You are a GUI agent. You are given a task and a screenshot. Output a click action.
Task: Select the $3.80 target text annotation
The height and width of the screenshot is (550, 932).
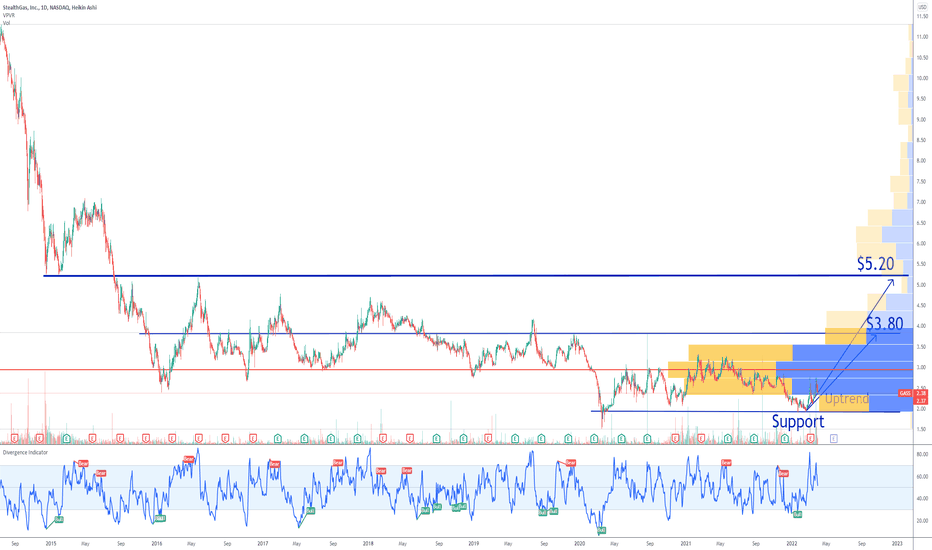(x=884, y=323)
